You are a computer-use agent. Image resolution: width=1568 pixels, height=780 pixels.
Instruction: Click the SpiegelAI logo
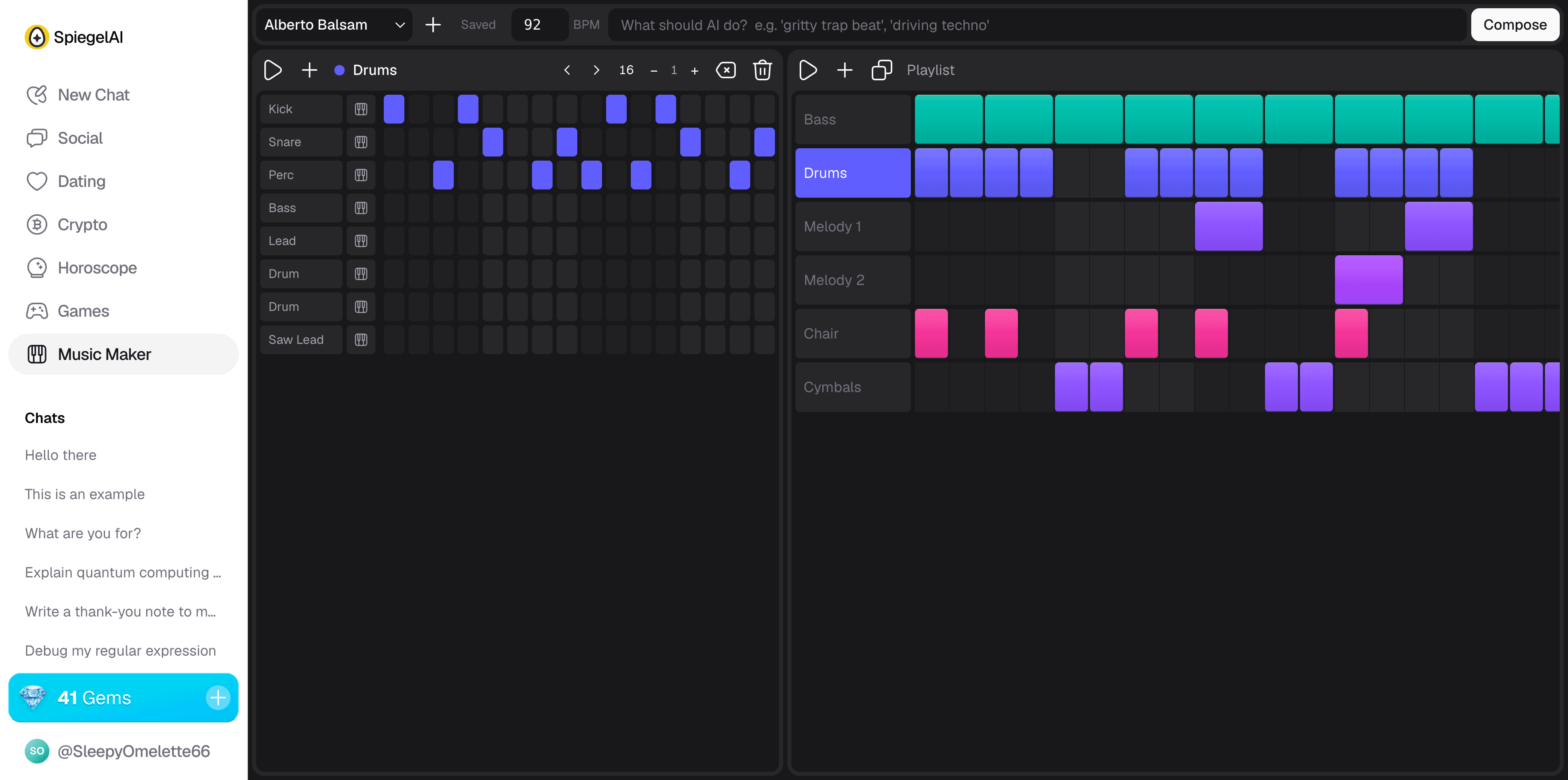[x=74, y=37]
